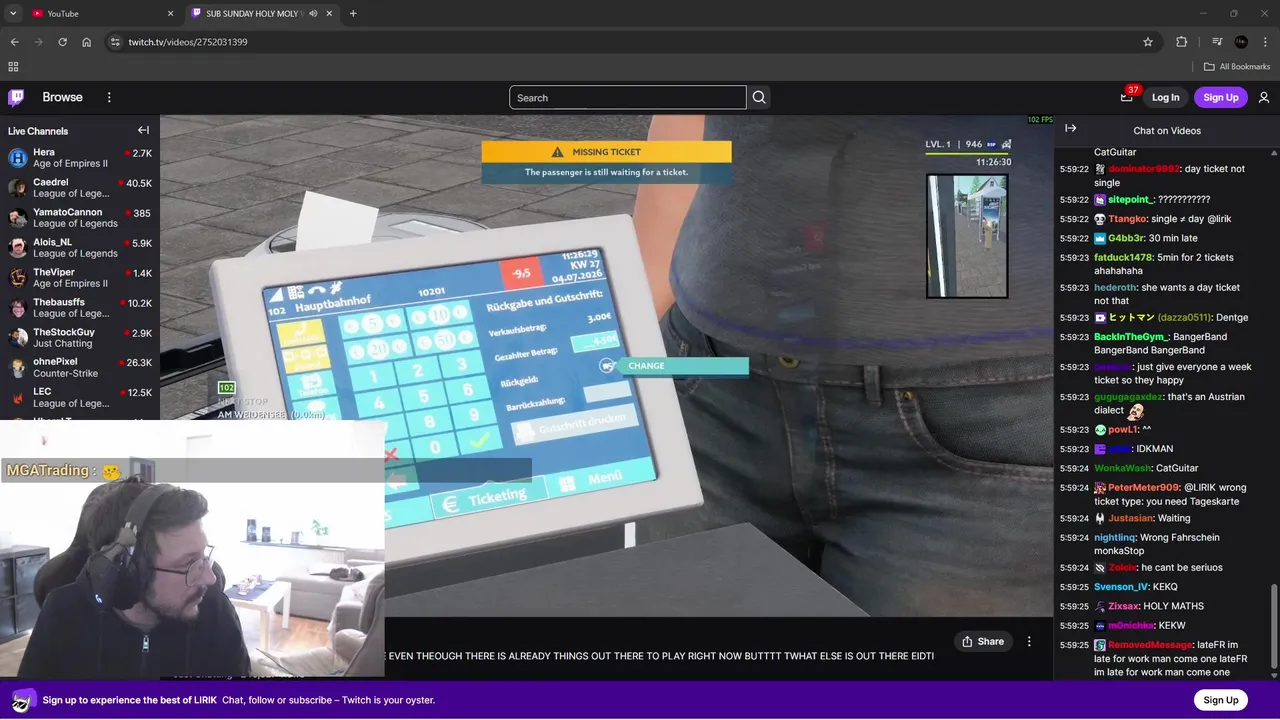Click the Log In button
This screenshot has width=1280, height=720.
(x=1166, y=97)
